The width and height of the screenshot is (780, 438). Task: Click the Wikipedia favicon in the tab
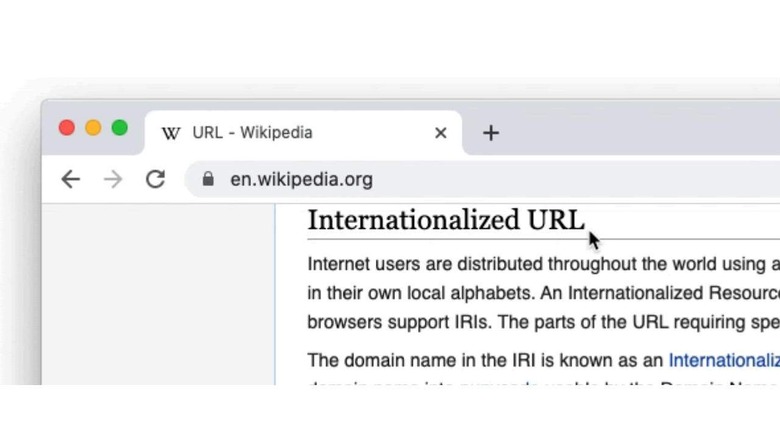pyautogui.click(x=171, y=133)
